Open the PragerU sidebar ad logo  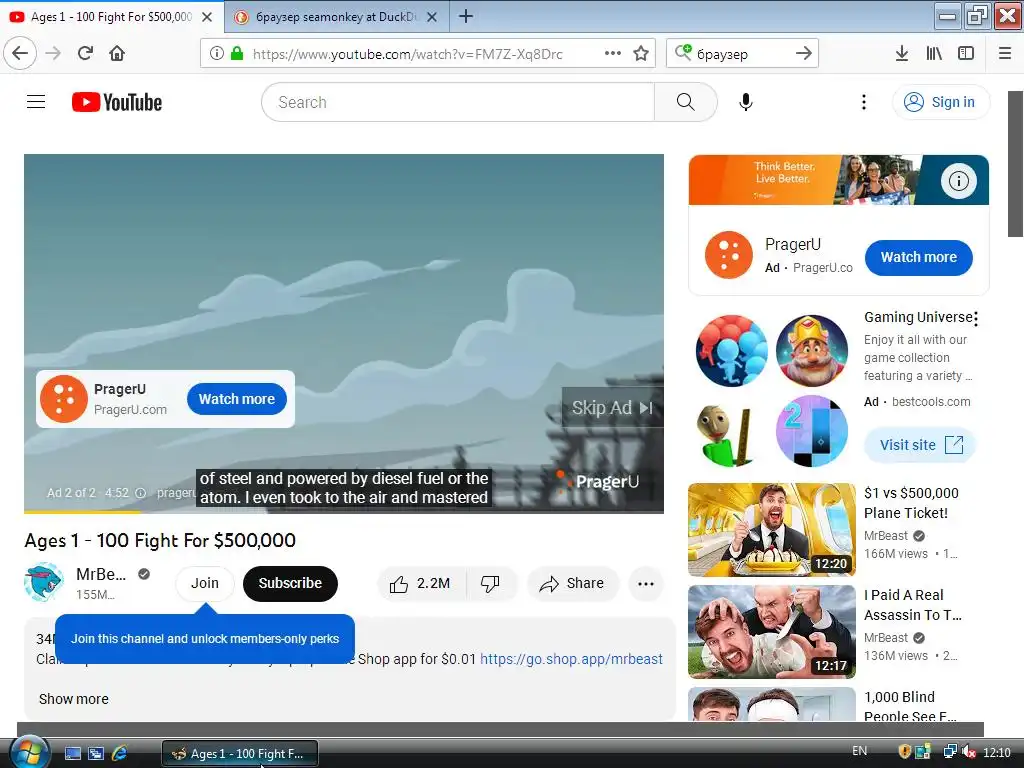pyautogui.click(x=729, y=255)
